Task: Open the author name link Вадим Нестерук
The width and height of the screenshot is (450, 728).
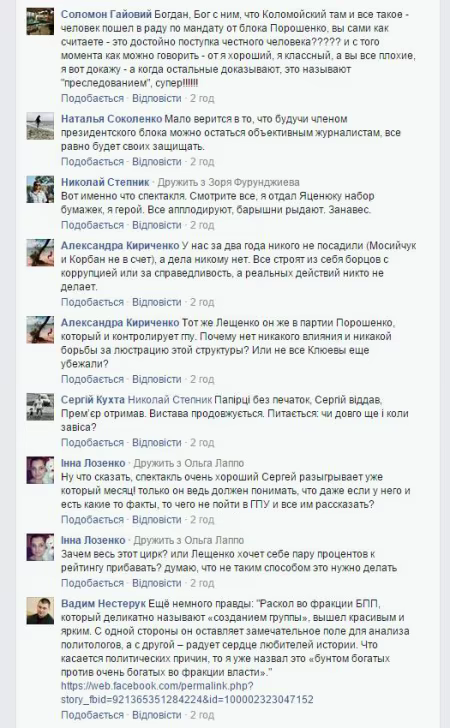Action: (x=103, y=604)
